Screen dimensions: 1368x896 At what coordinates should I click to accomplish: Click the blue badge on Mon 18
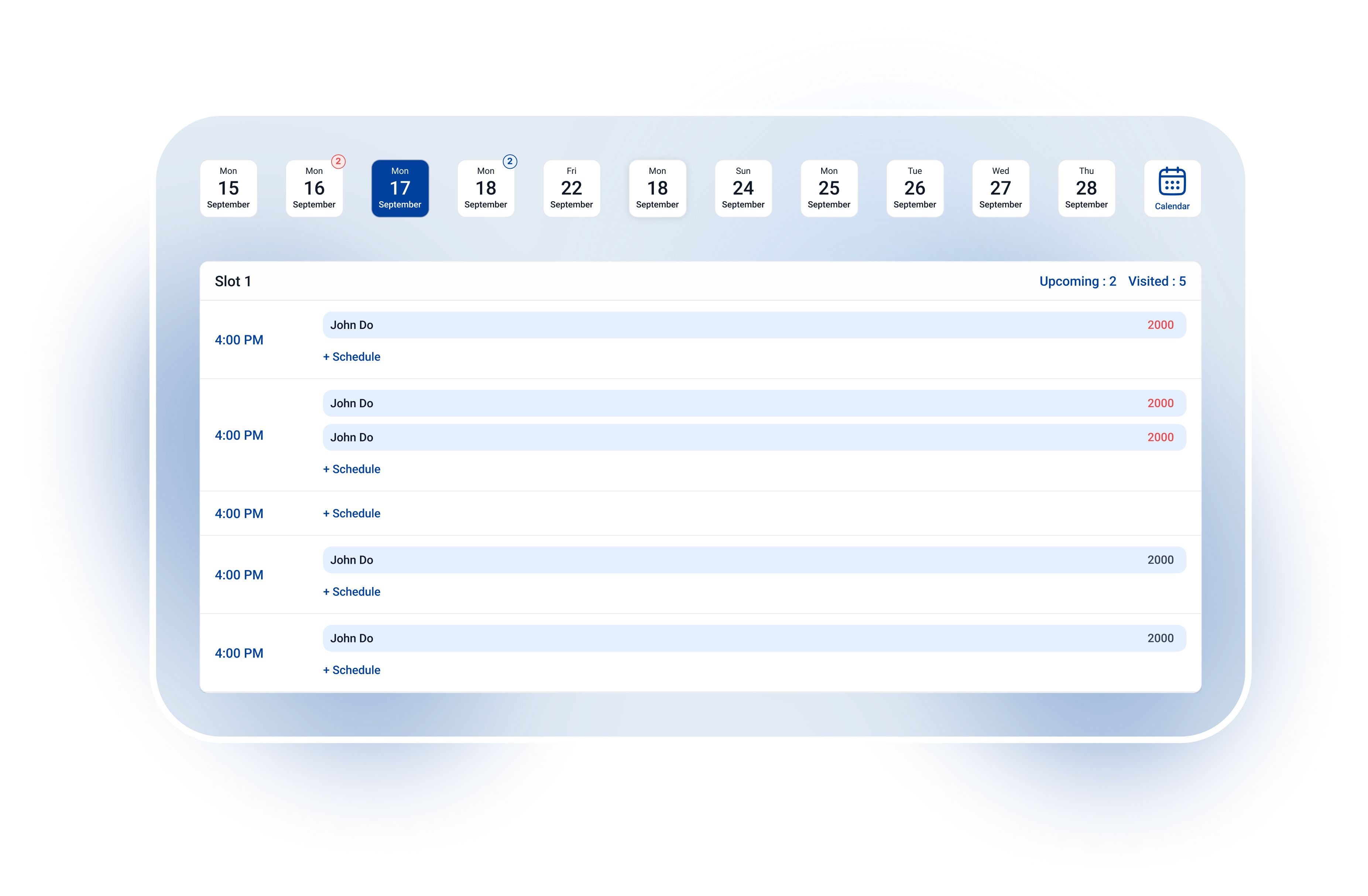[509, 161]
